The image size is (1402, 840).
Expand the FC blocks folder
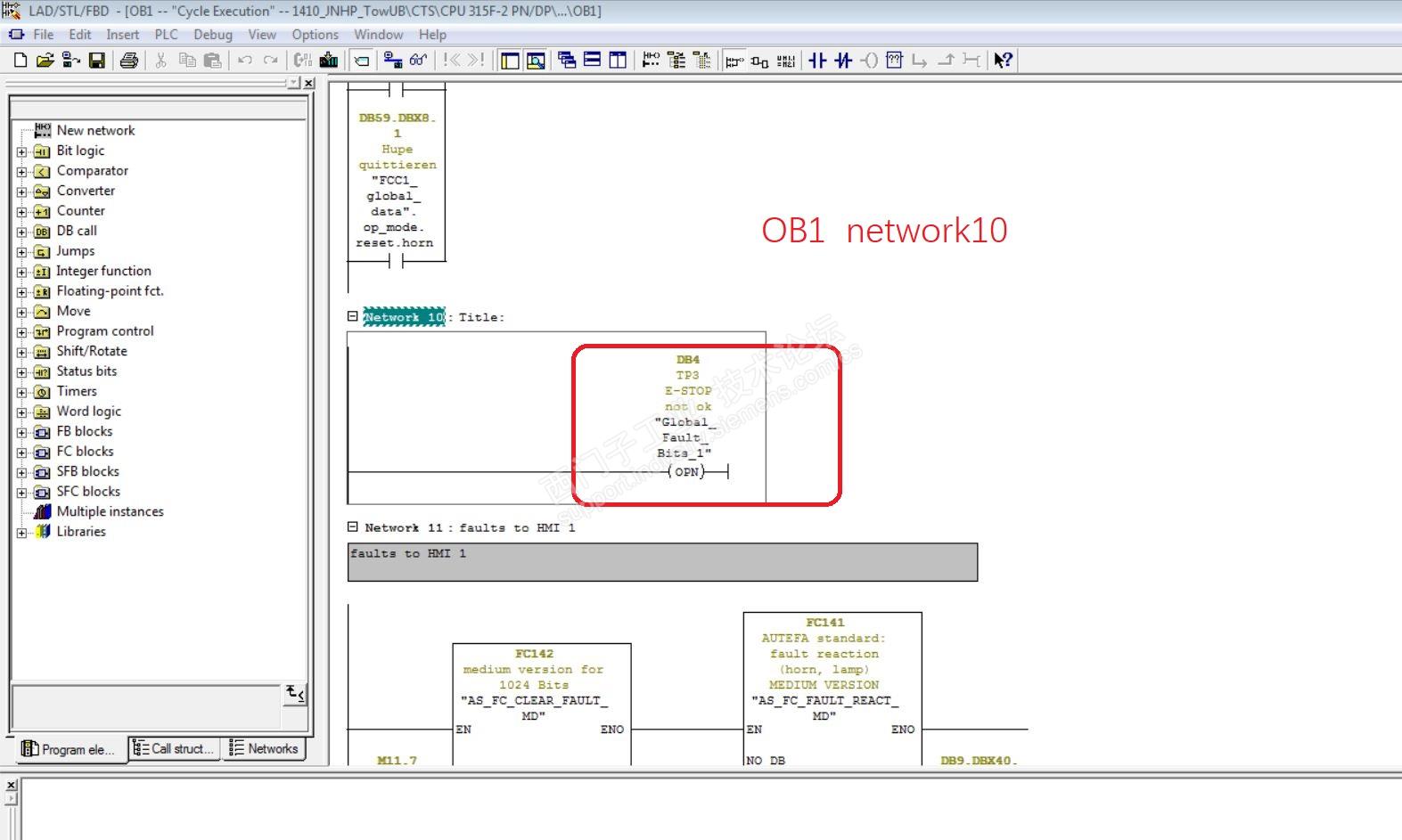[x=22, y=452]
